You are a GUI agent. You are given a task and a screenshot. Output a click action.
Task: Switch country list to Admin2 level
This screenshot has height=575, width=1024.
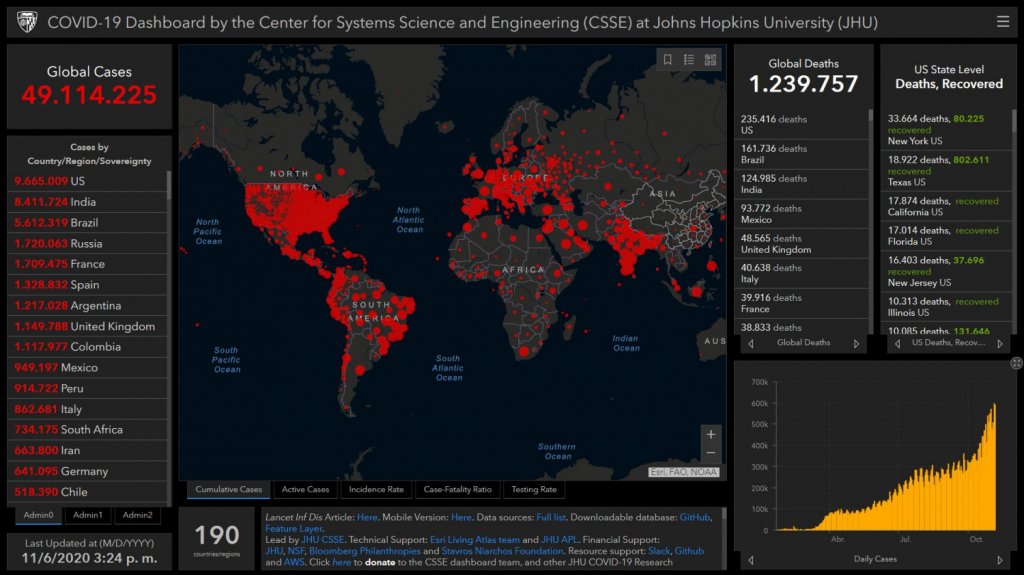click(137, 515)
